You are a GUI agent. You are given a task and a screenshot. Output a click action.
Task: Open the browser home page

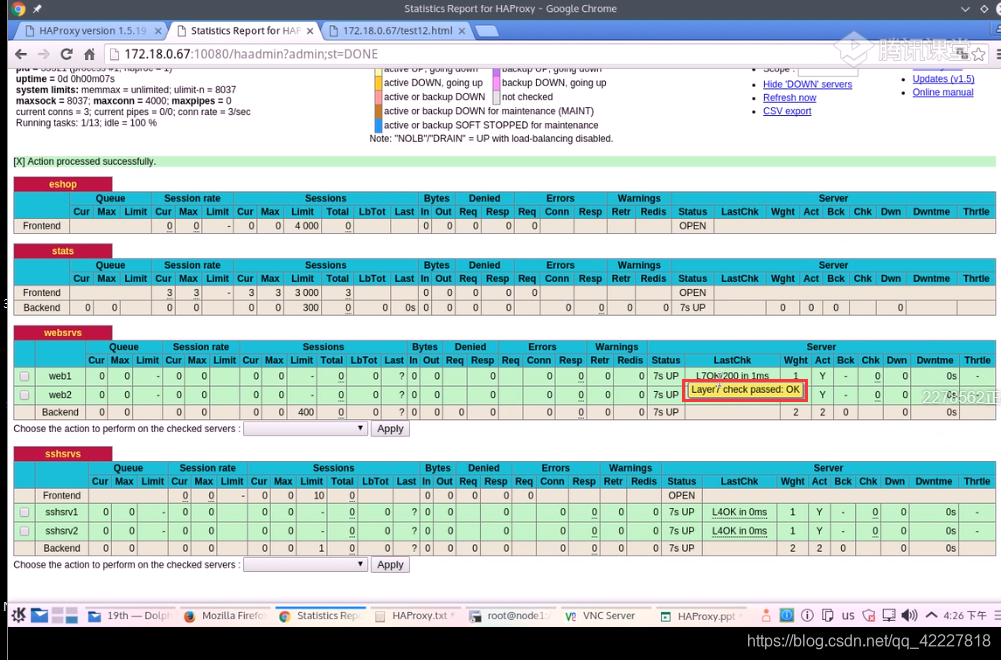89,54
